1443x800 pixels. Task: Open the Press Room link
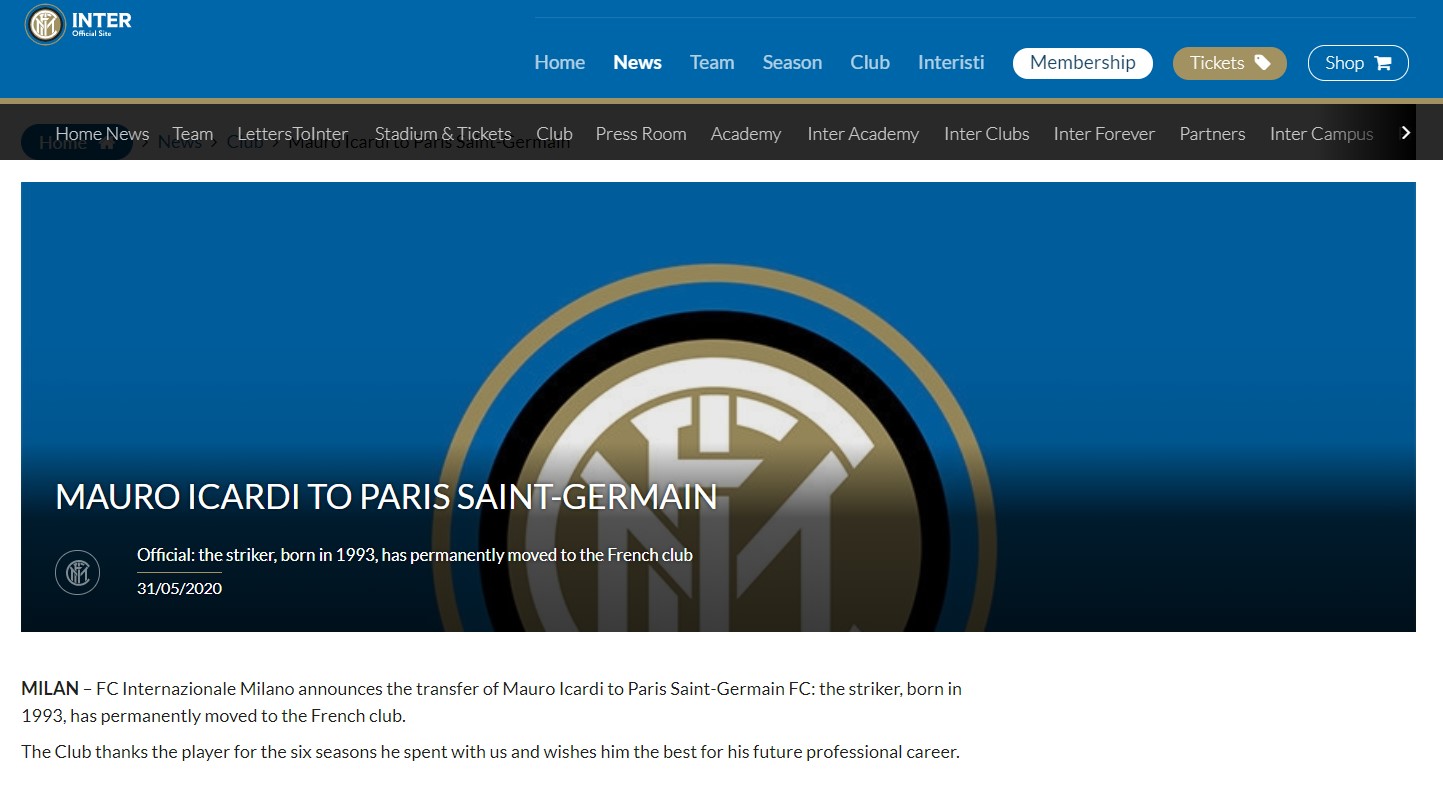(641, 134)
